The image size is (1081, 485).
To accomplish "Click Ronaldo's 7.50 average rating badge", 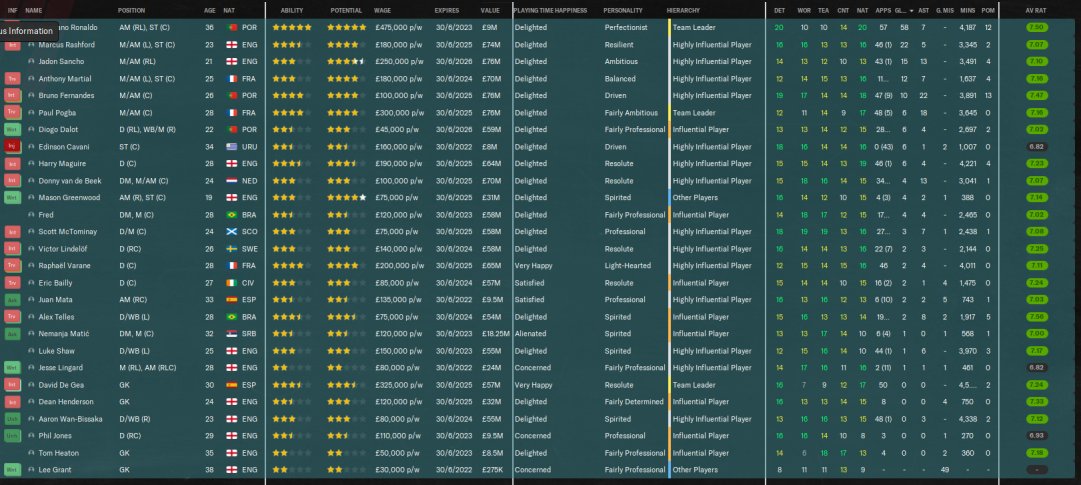I will pyautogui.click(x=1037, y=28).
